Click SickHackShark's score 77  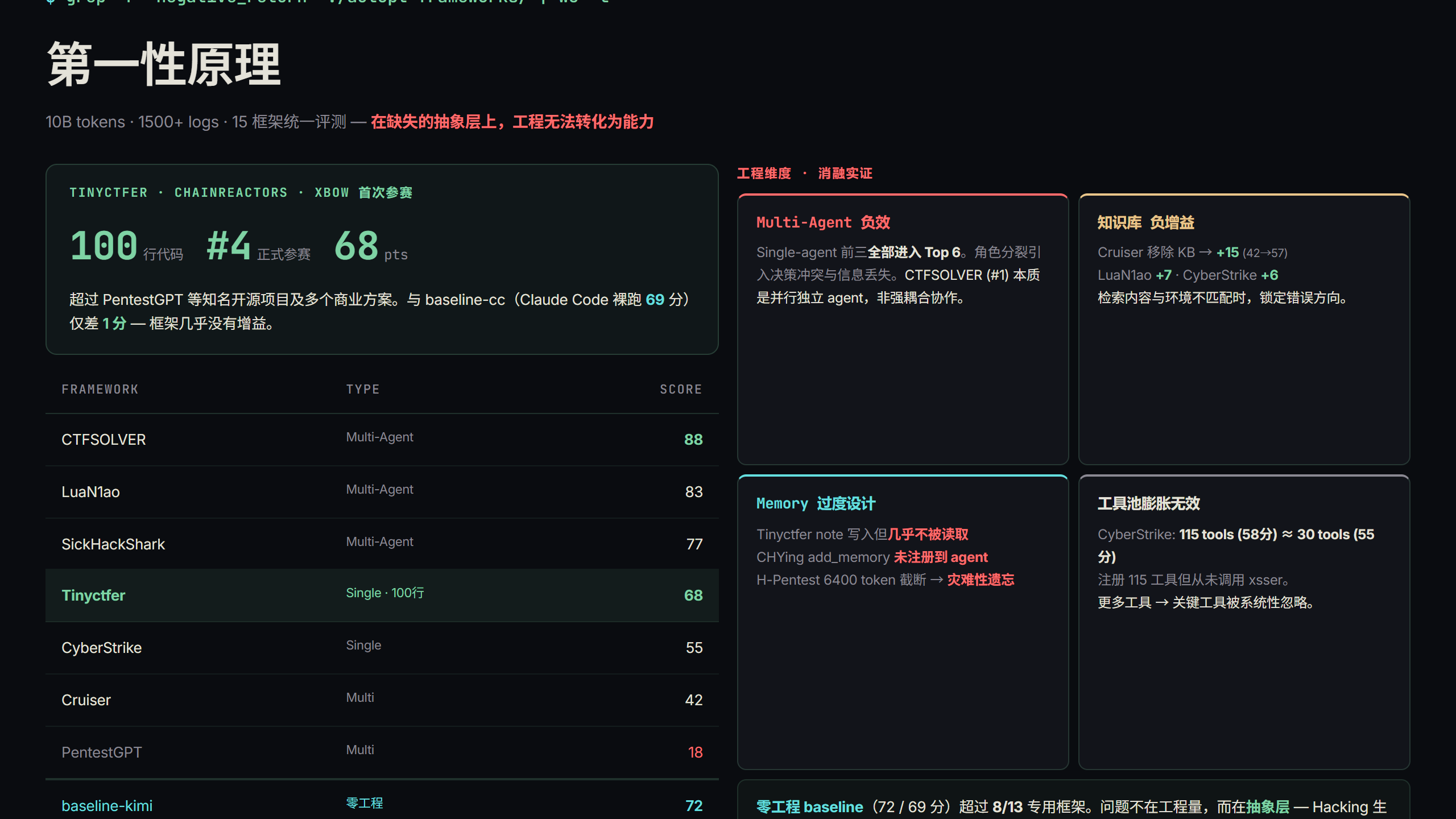[694, 544]
